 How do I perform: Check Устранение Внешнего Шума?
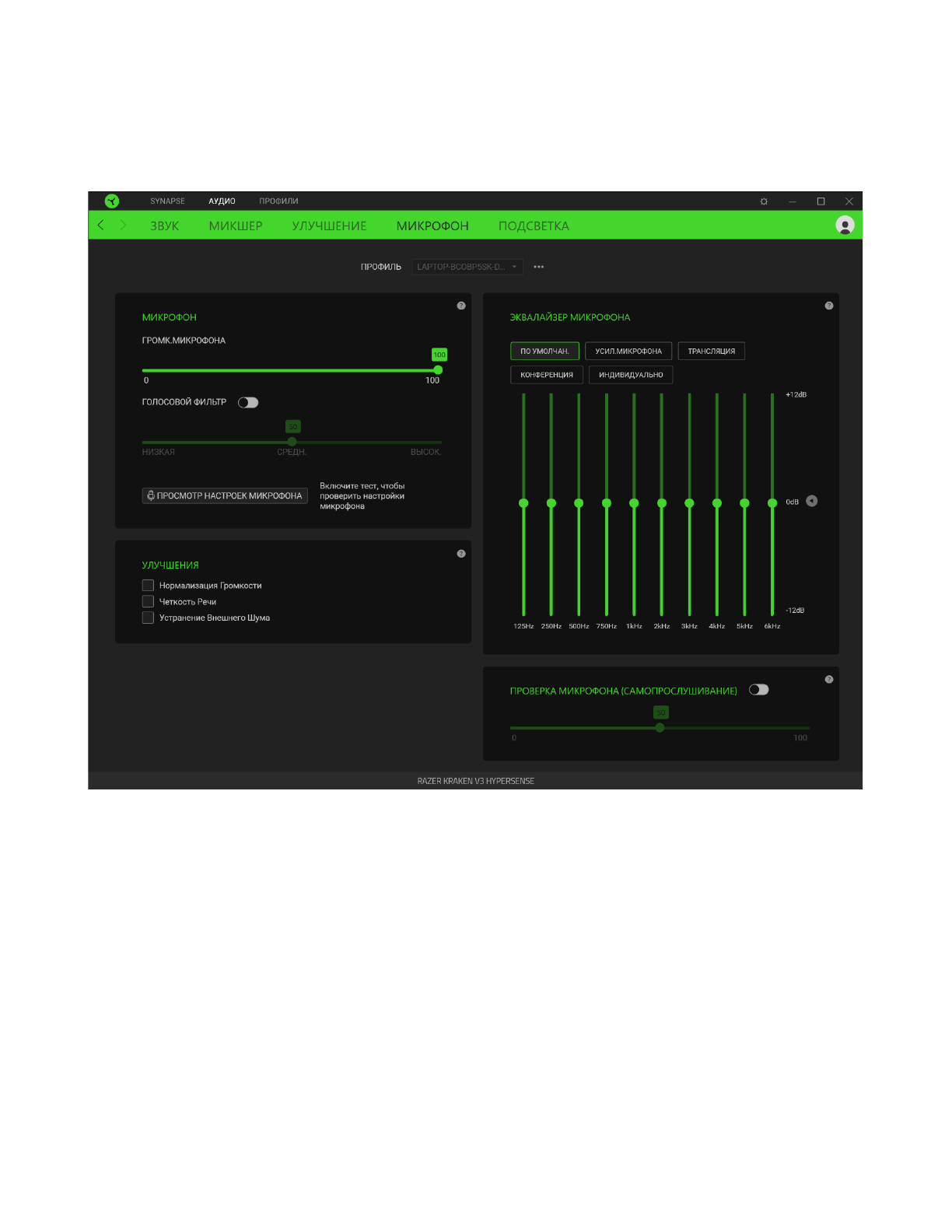coord(148,618)
